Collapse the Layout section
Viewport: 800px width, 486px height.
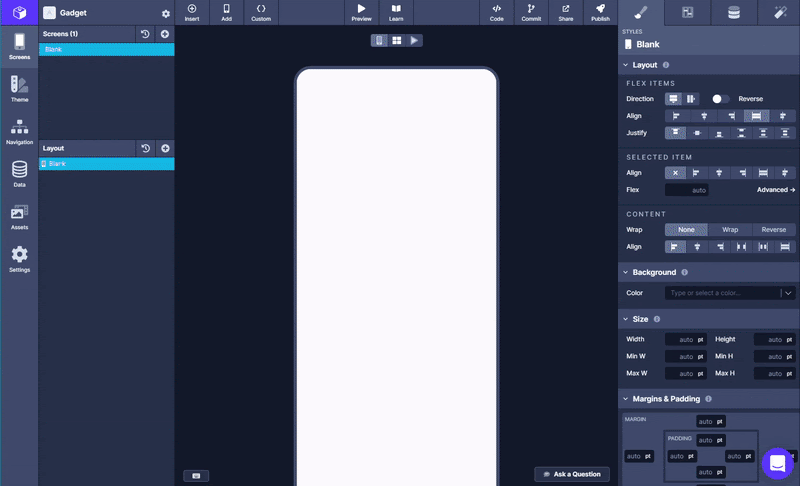tap(626, 65)
